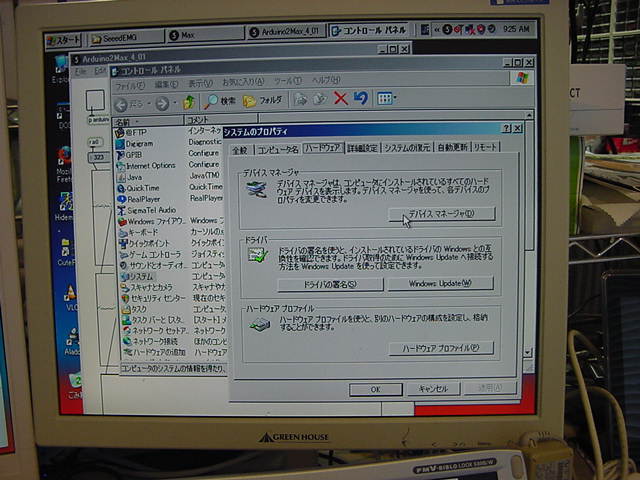Click the Back arrow toolbar icon
The height and width of the screenshot is (480, 640).
click(121, 105)
